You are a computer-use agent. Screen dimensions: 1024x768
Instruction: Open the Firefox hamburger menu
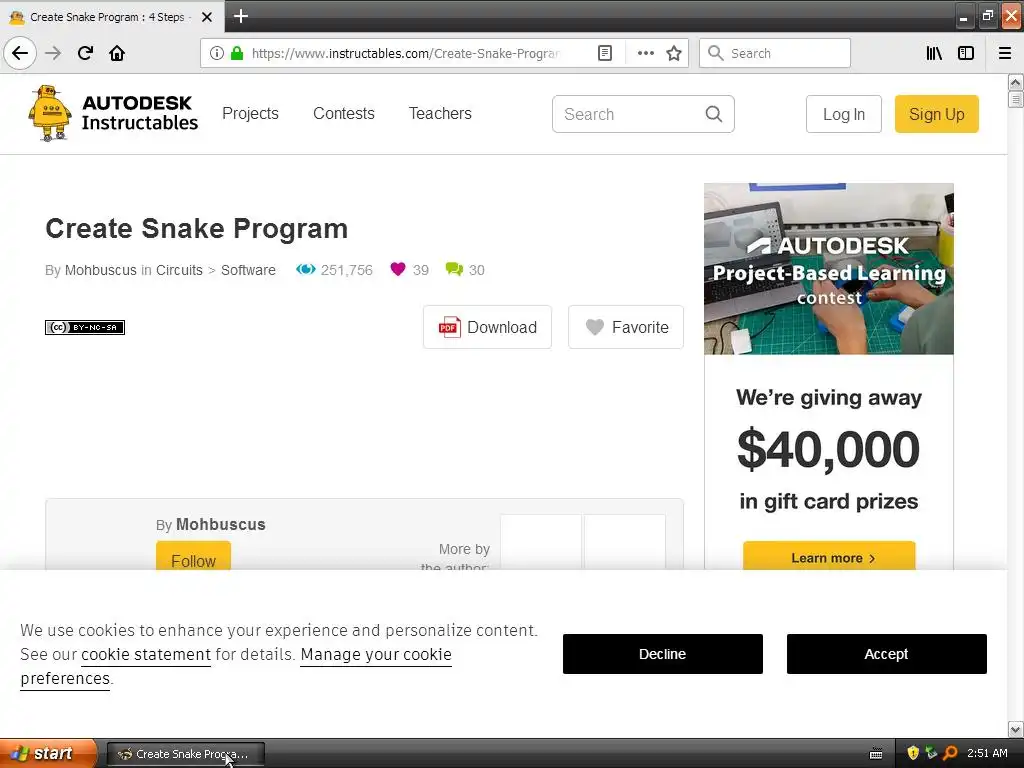[1005, 53]
